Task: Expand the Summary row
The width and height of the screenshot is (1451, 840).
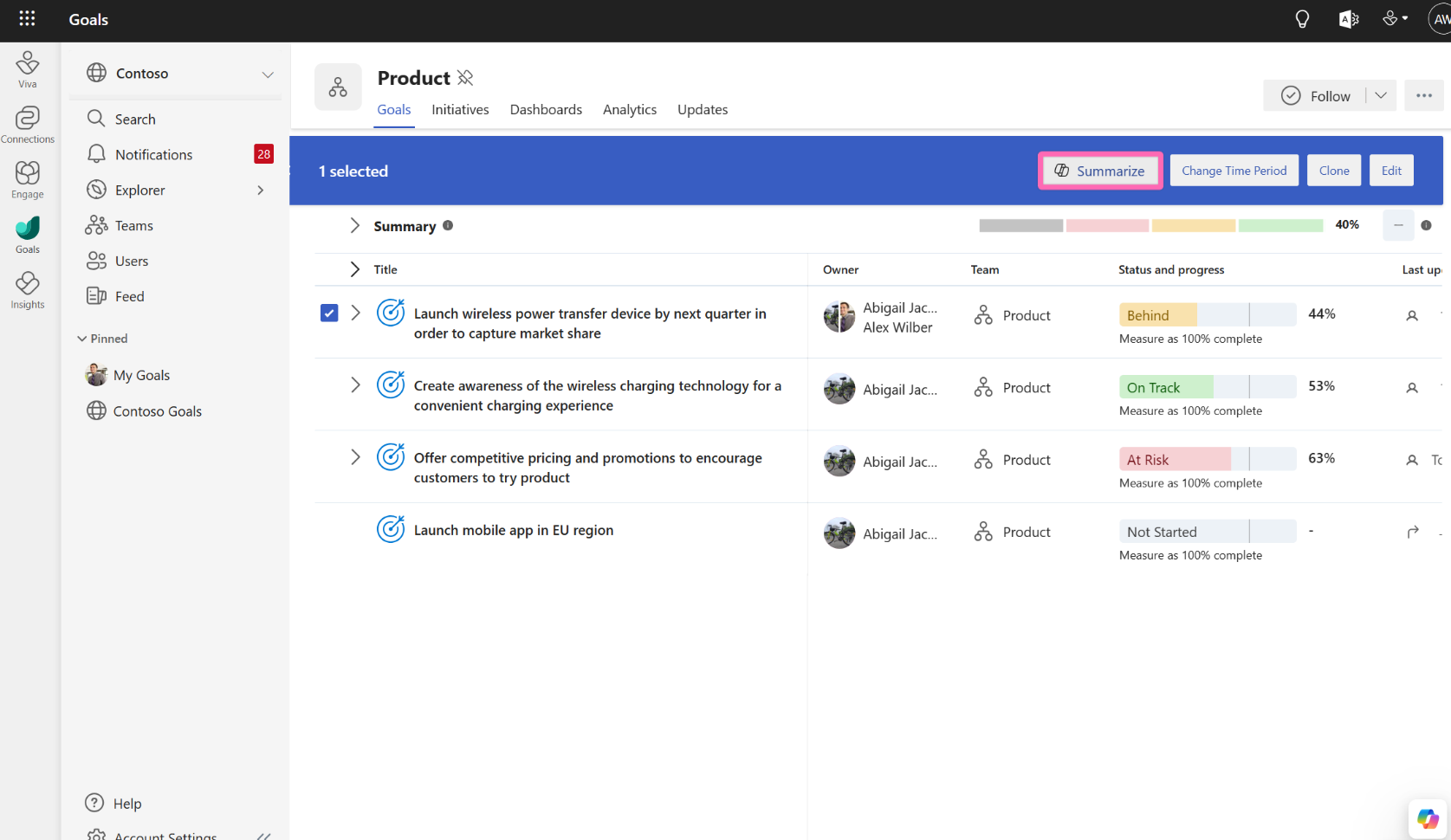Action: [354, 225]
